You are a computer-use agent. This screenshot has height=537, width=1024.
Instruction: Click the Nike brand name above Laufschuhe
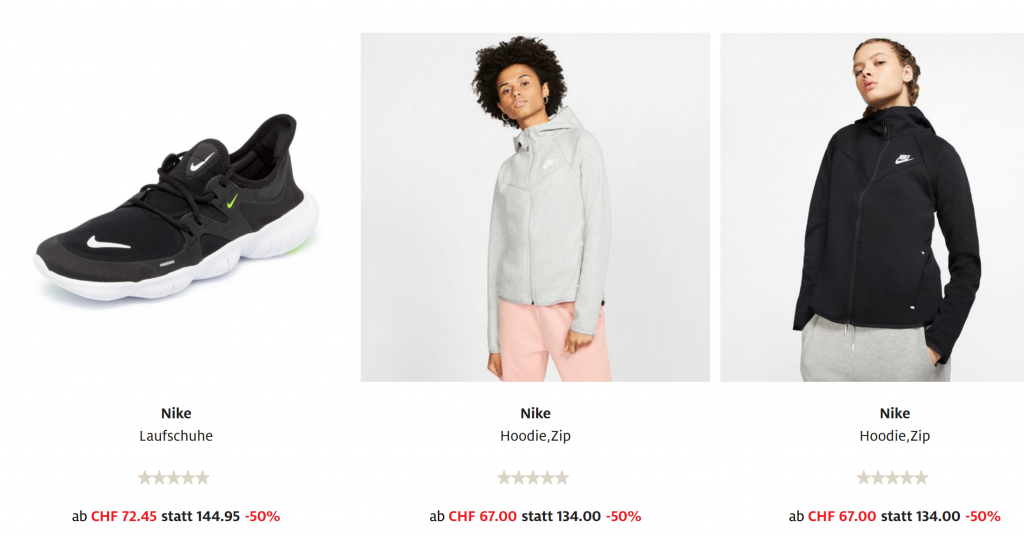click(x=176, y=413)
